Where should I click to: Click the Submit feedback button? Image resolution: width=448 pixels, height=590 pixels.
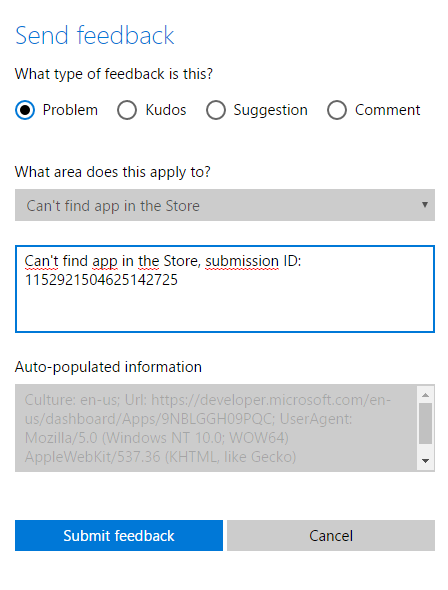click(x=119, y=535)
